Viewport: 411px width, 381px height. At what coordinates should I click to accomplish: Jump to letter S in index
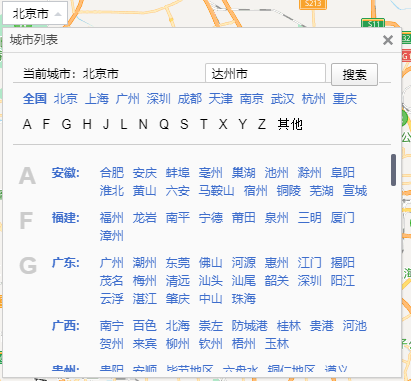[184, 124]
